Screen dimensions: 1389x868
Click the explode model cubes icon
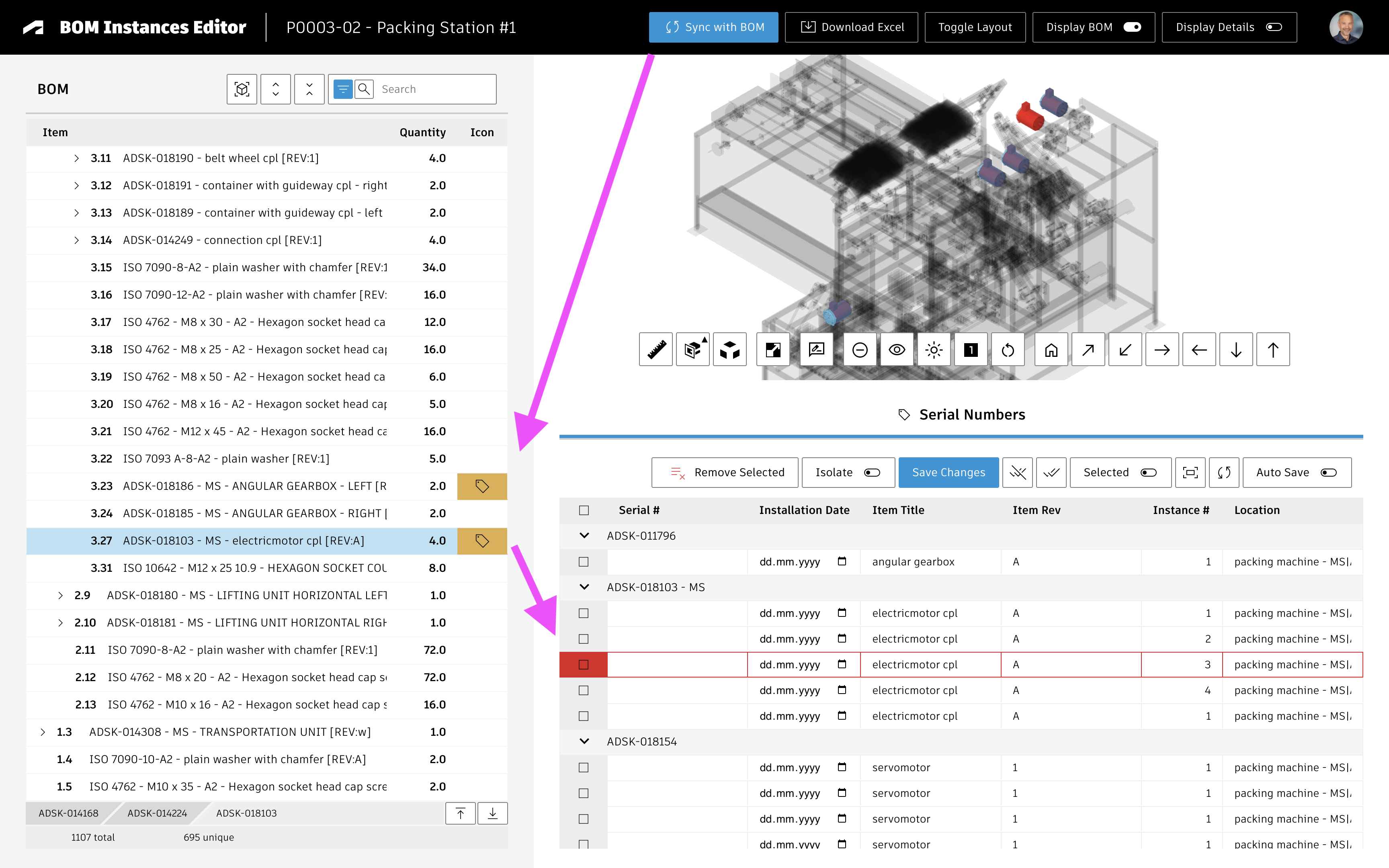click(729, 349)
